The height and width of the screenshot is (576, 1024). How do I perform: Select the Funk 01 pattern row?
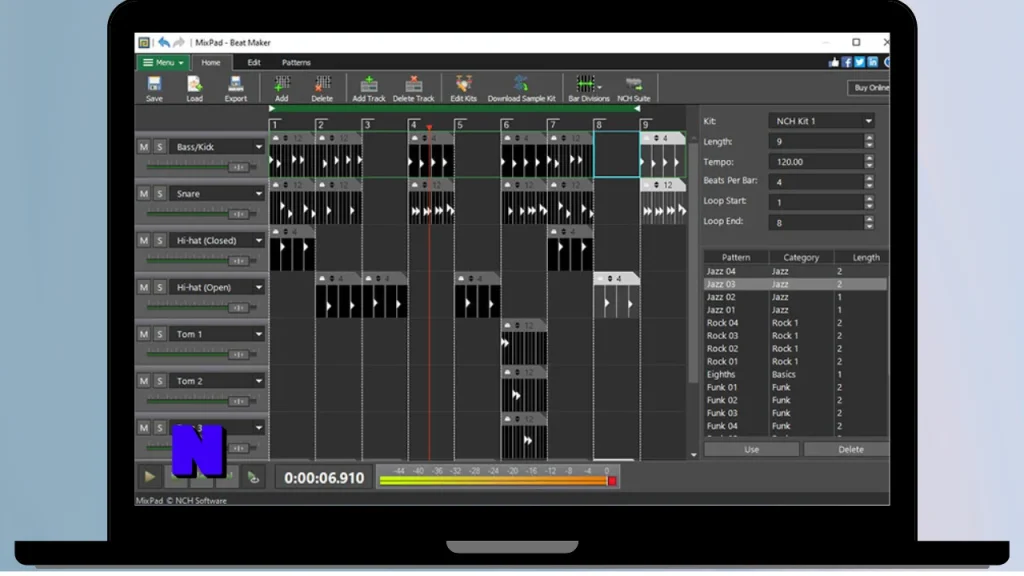(x=795, y=387)
